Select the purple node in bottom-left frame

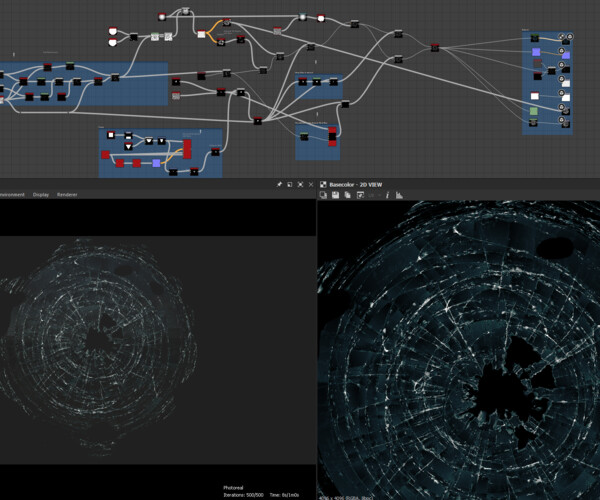coord(156,163)
